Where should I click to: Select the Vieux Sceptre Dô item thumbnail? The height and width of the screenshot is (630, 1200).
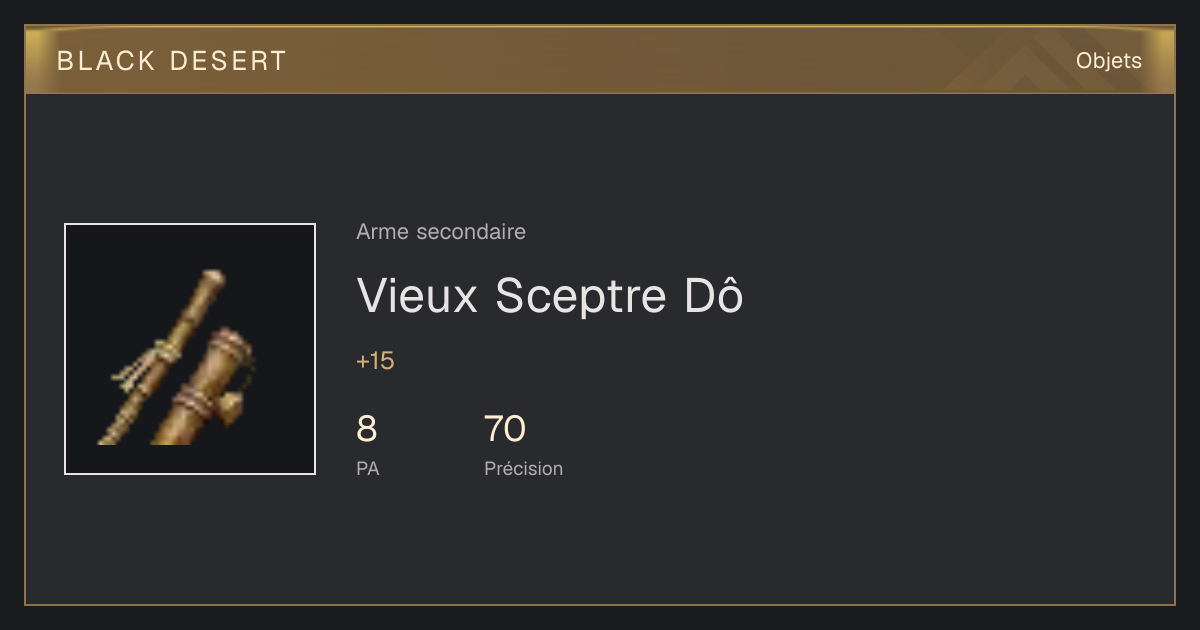(190, 349)
